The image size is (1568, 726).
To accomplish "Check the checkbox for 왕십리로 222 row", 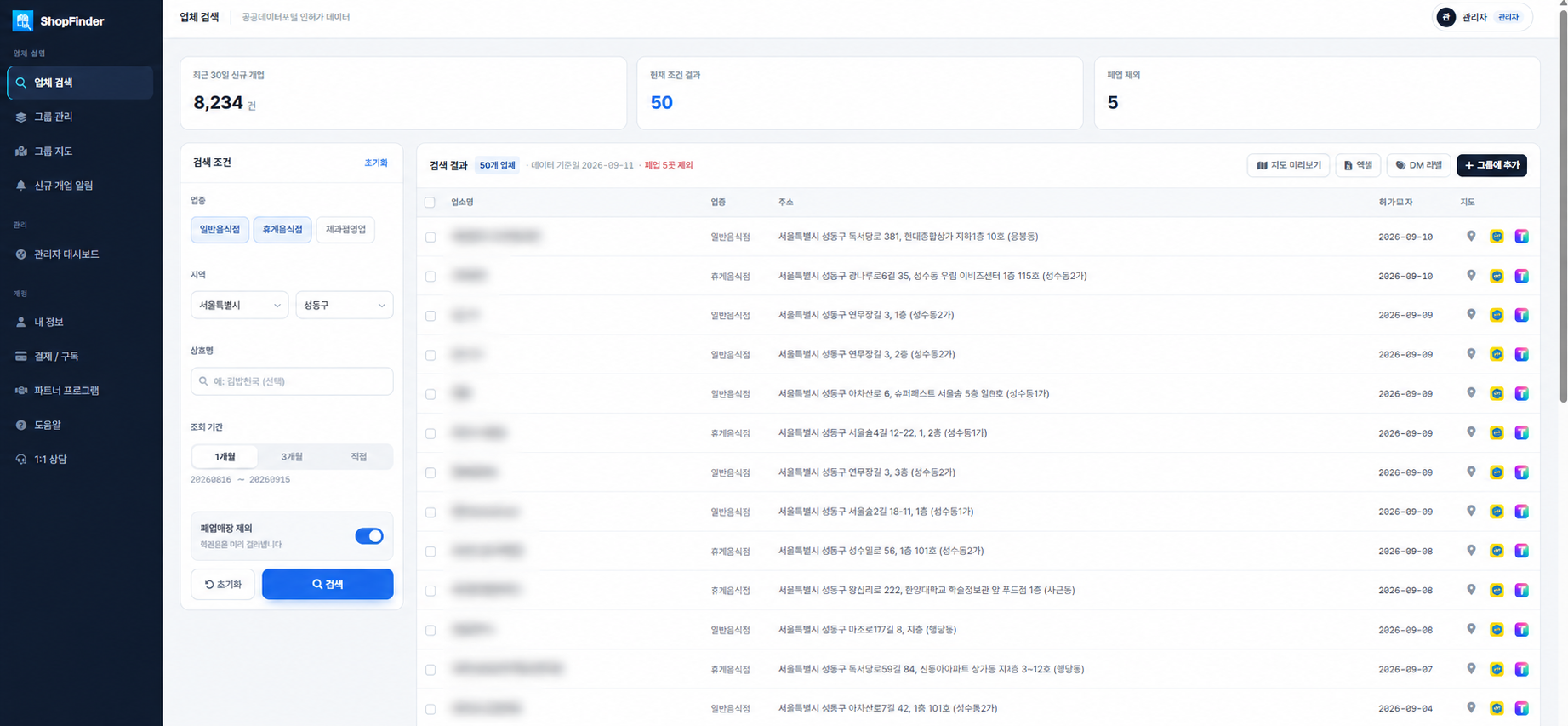I will tap(430, 591).
